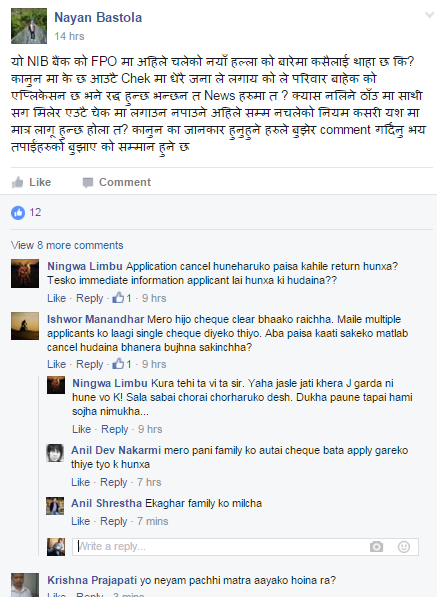This screenshot has height=610, width=439.
Task: Click the Comment speech bubble icon
Action: [x=88, y=182]
